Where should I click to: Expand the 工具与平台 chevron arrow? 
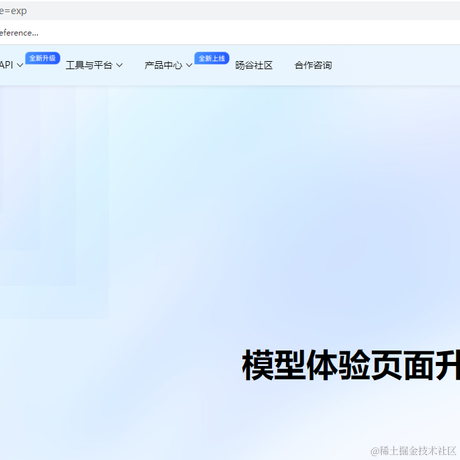(119, 65)
